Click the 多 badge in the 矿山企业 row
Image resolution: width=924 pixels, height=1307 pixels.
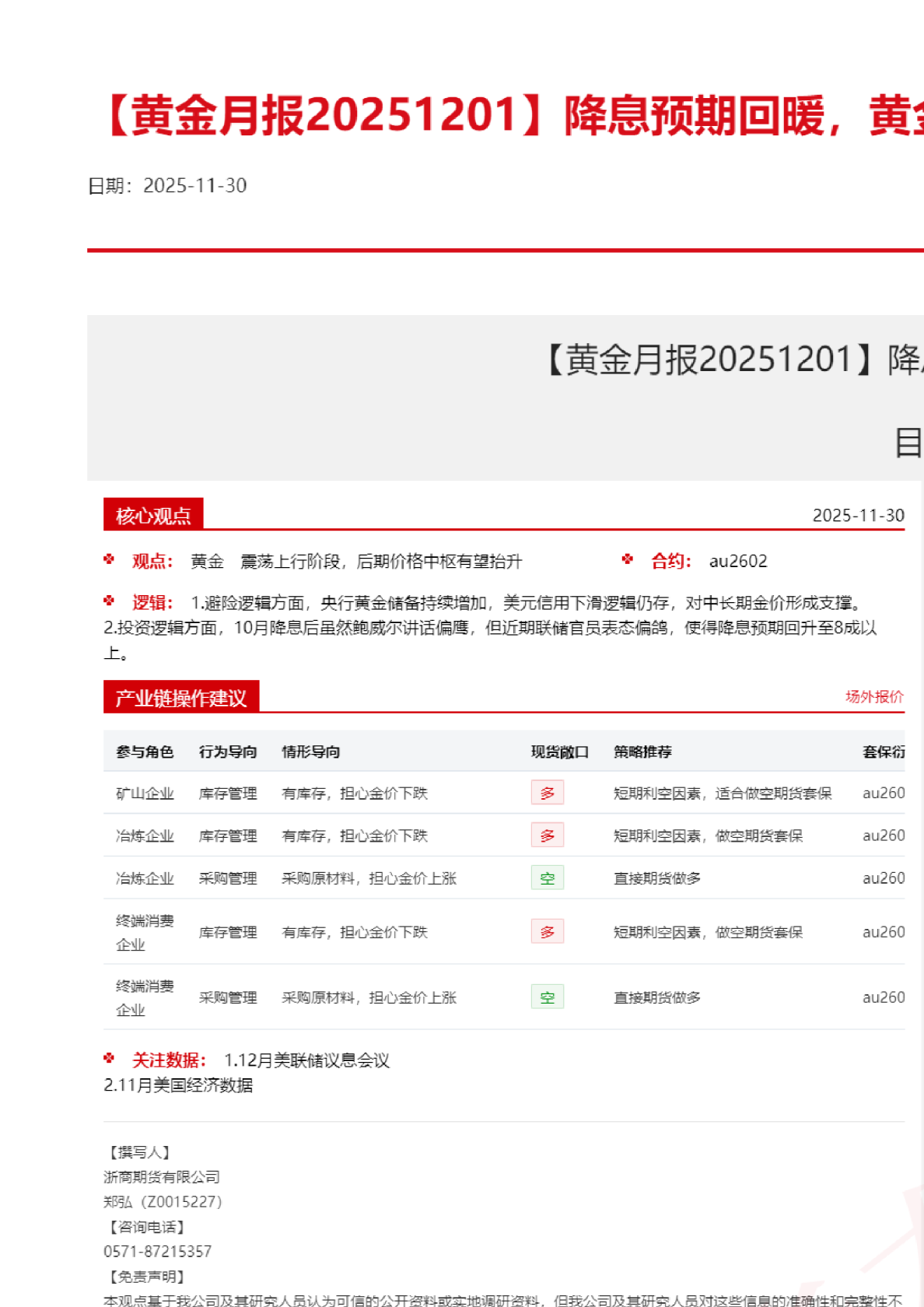click(547, 793)
